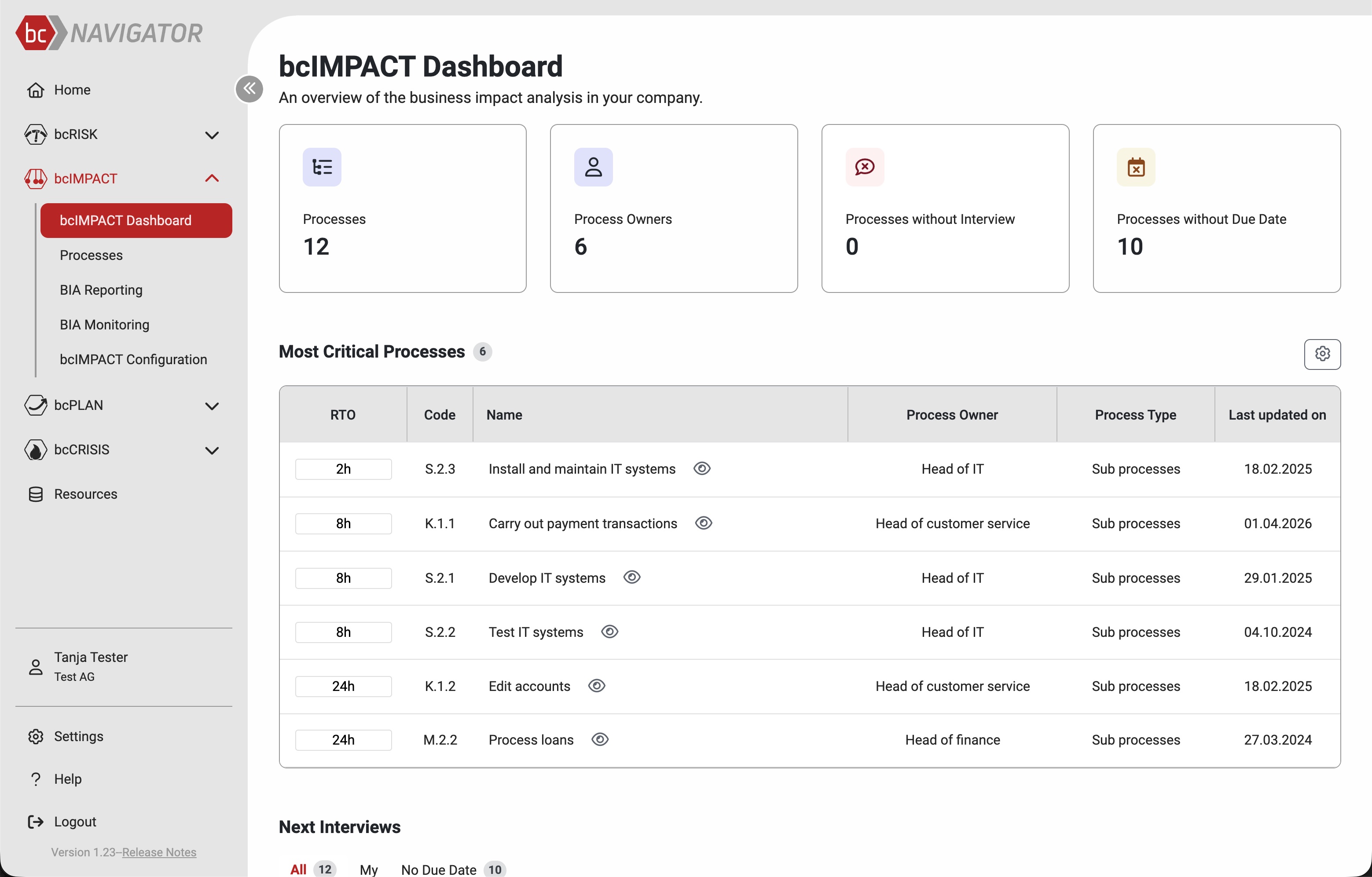Sort by Last updated on column header
Viewport: 1372px width, 877px height.
(x=1277, y=415)
